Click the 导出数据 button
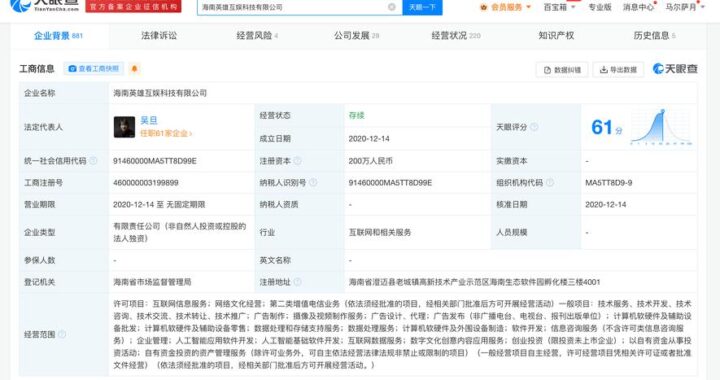This screenshot has width=720, height=380. (x=619, y=70)
